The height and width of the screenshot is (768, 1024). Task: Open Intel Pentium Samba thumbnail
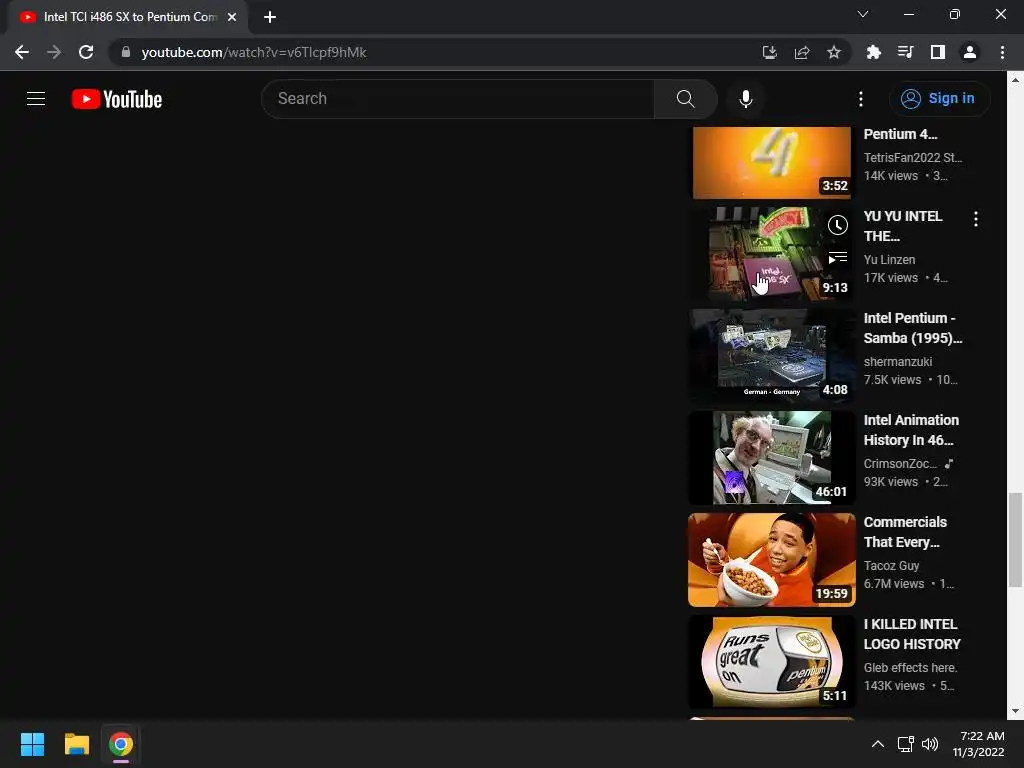(x=772, y=356)
